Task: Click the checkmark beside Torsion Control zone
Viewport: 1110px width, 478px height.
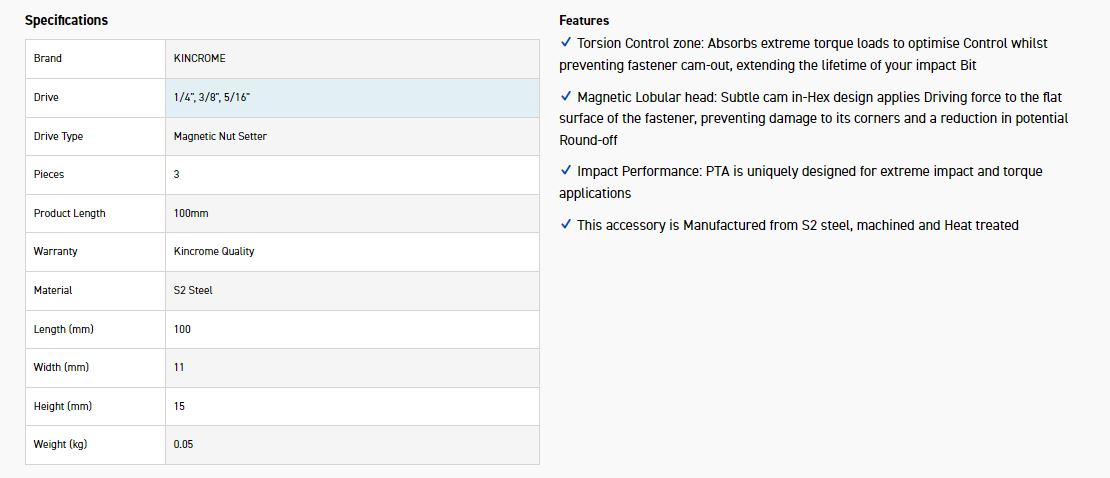Action: pos(566,43)
